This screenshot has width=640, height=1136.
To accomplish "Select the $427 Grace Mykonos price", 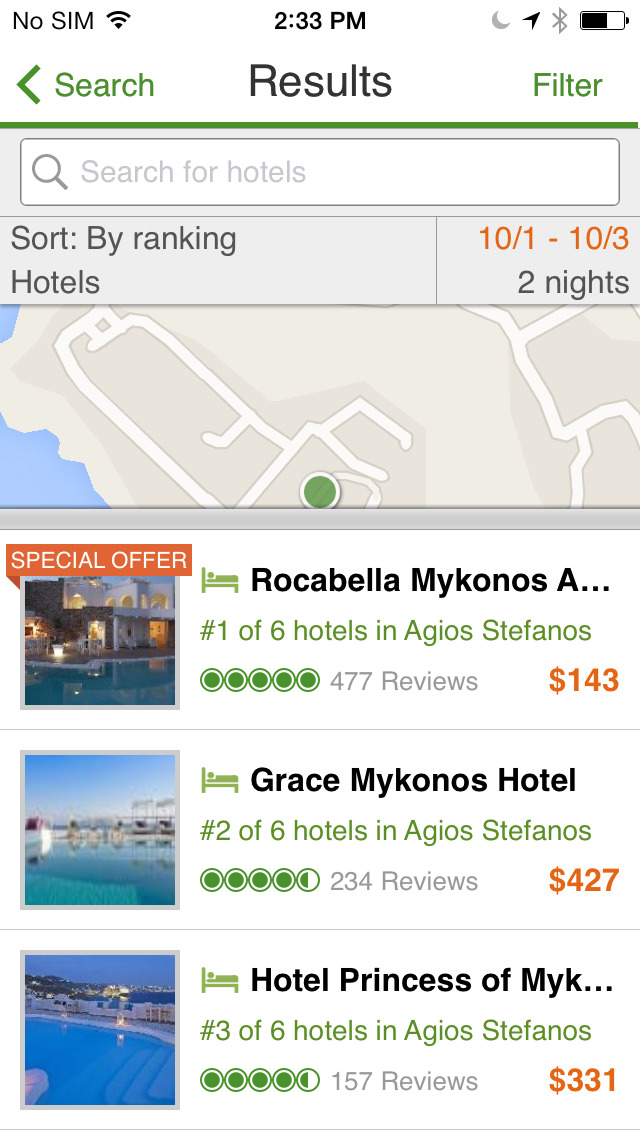I will 584,881.
